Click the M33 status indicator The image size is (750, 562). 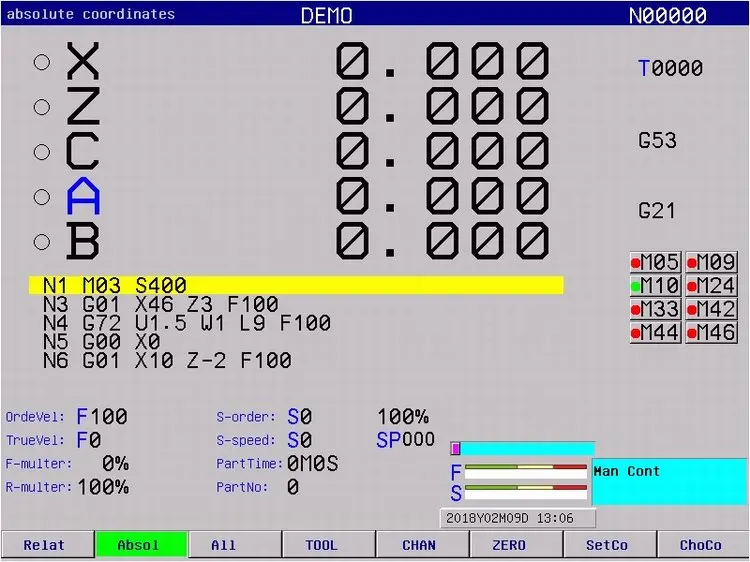(x=655, y=309)
